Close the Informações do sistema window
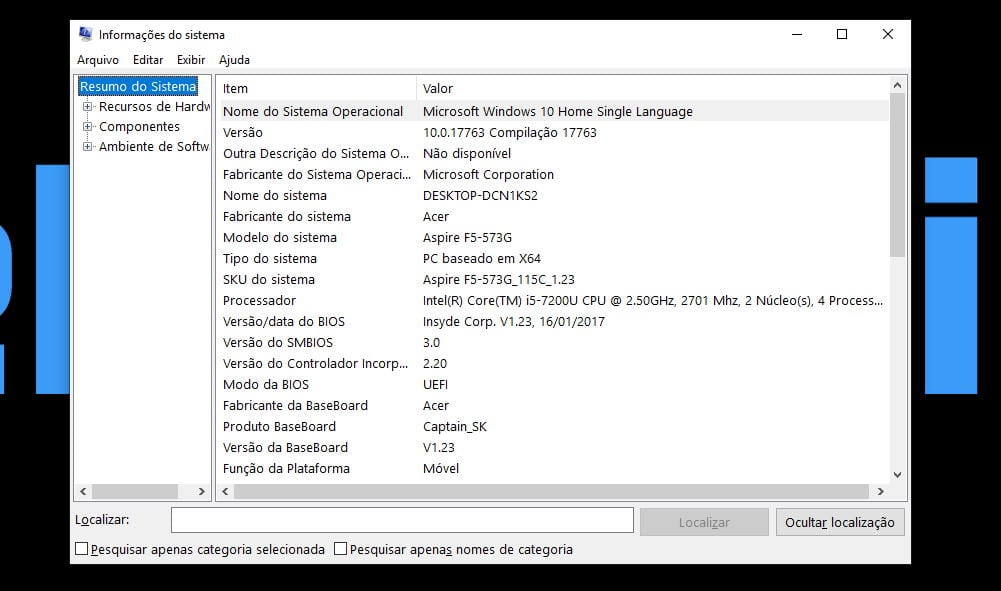The image size is (1001, 591). tap(888, 34)
